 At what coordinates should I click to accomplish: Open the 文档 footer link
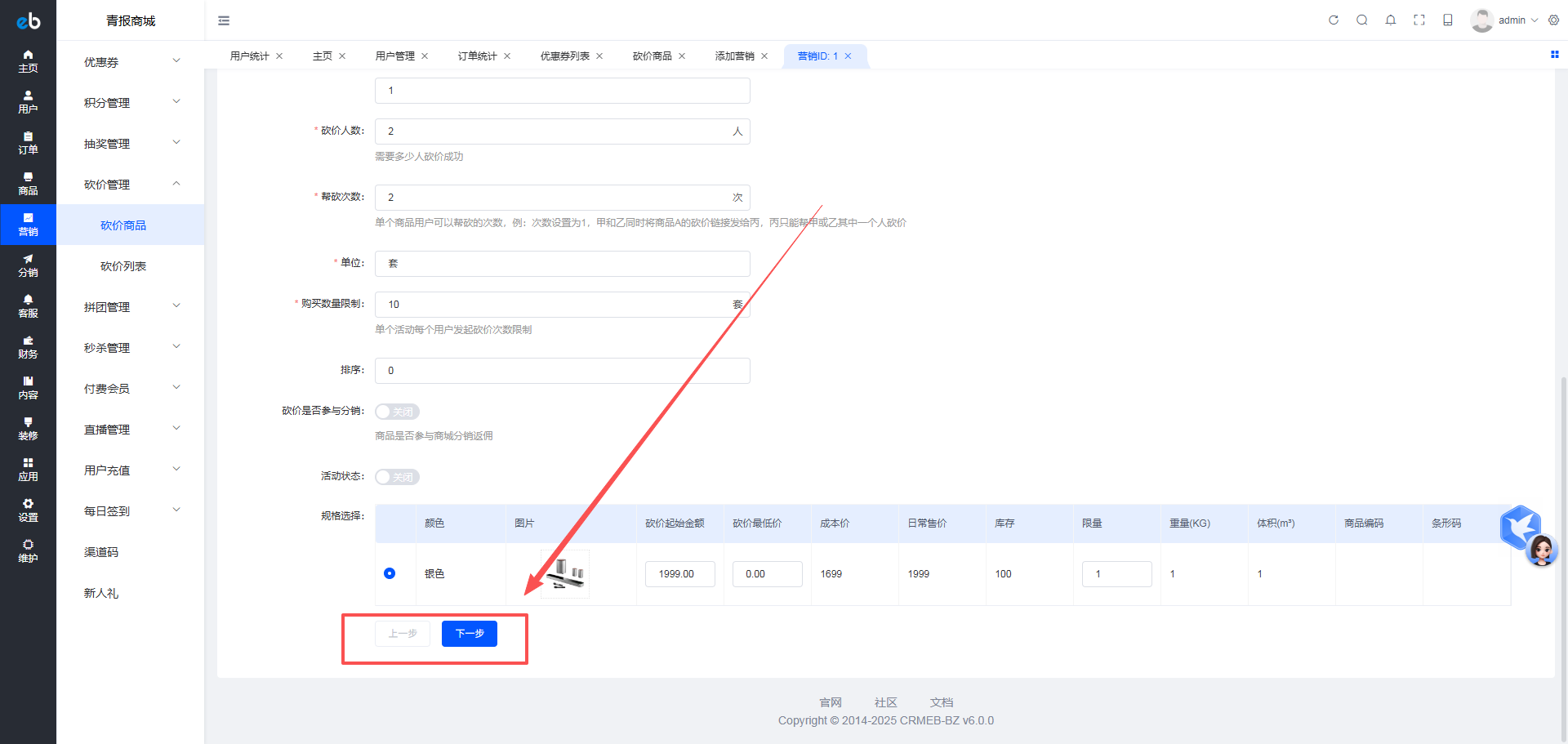coord(942,702)
